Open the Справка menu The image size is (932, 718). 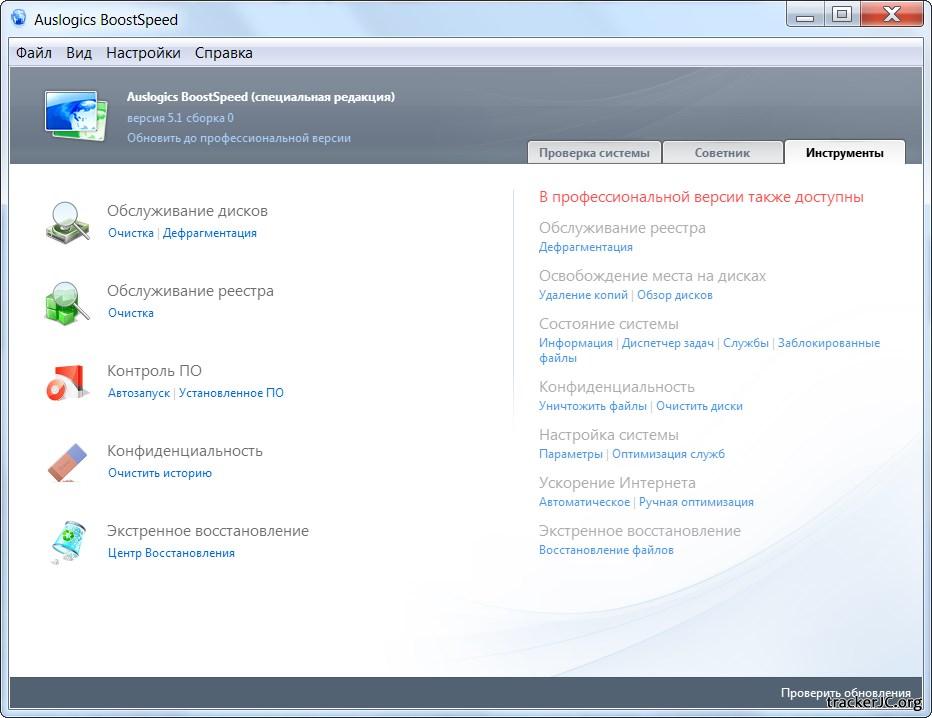[x=223, y=53]
